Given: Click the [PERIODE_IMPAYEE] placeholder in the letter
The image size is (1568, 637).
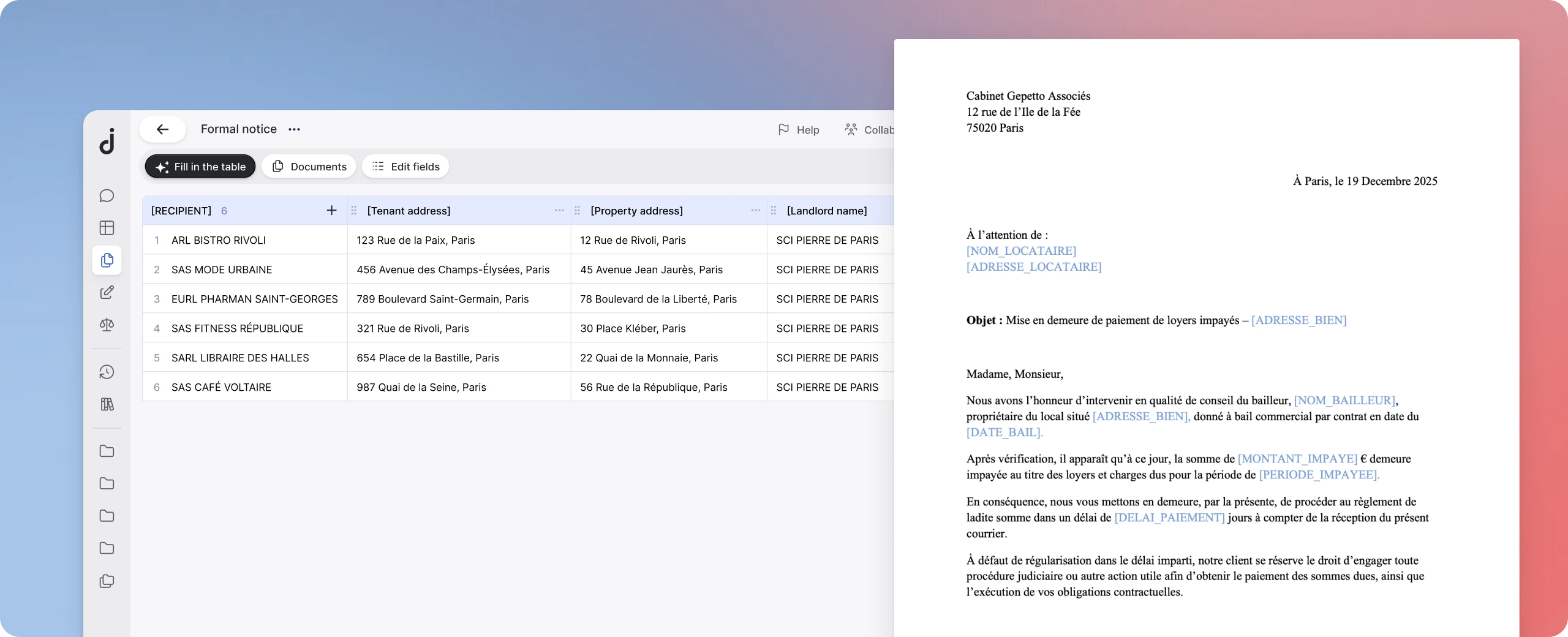Looking at the screenshot, I should [1319, 474].
